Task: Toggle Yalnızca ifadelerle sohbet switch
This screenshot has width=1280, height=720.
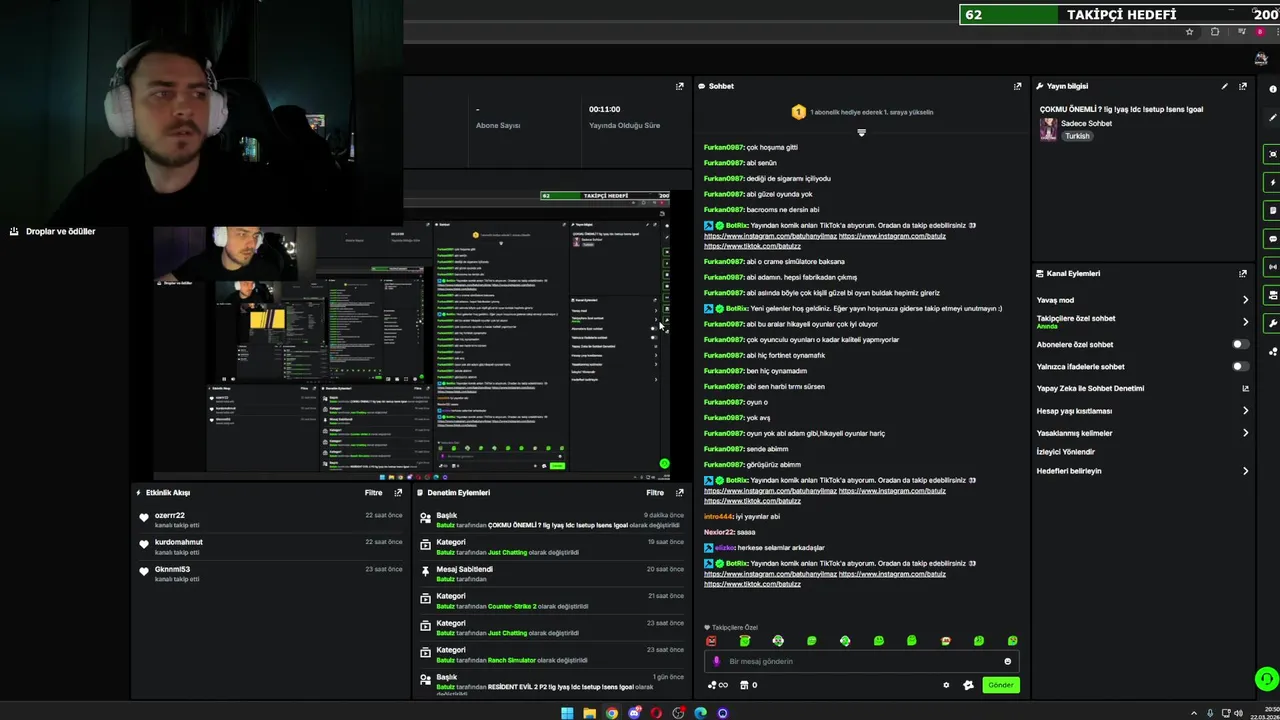Action: tap(1240, 366)
